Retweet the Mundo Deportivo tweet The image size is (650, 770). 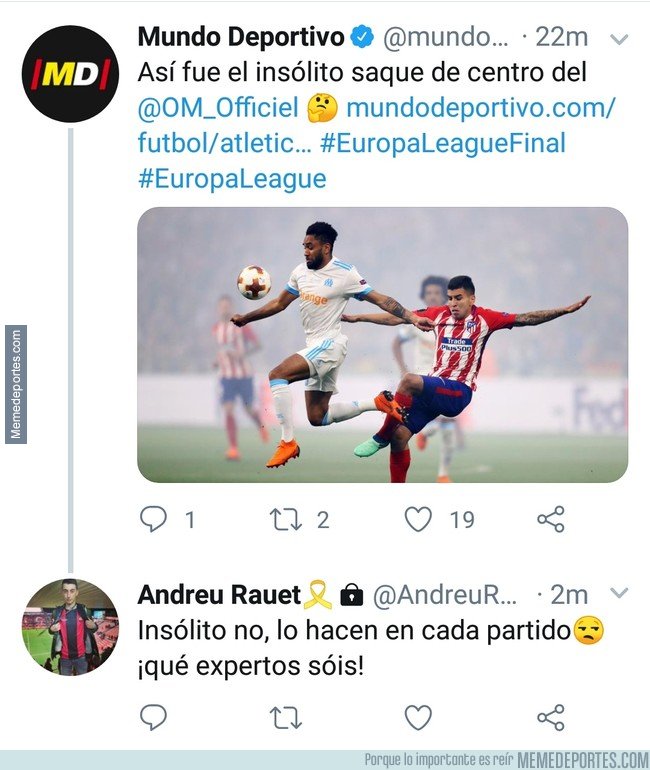click(x=285, y=520)
